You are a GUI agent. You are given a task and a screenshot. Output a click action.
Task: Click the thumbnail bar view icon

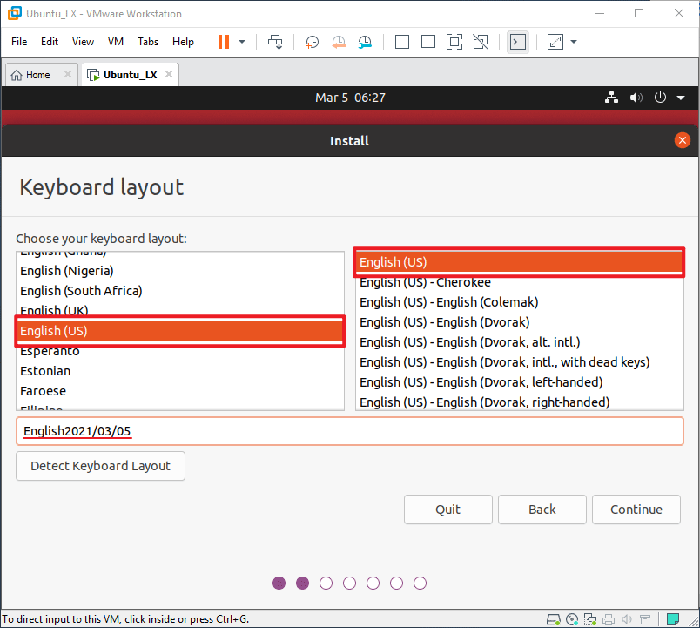(428, 42)
